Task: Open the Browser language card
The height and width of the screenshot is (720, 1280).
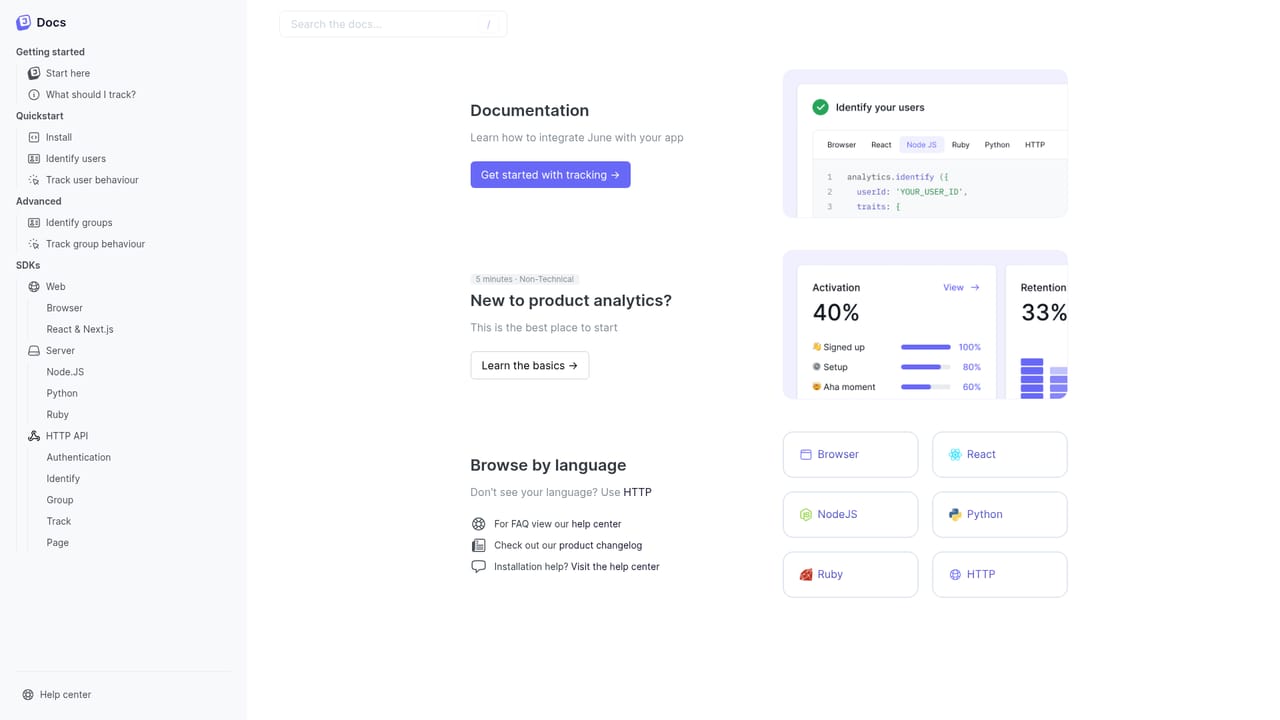Action: click(x=850, y=454)
